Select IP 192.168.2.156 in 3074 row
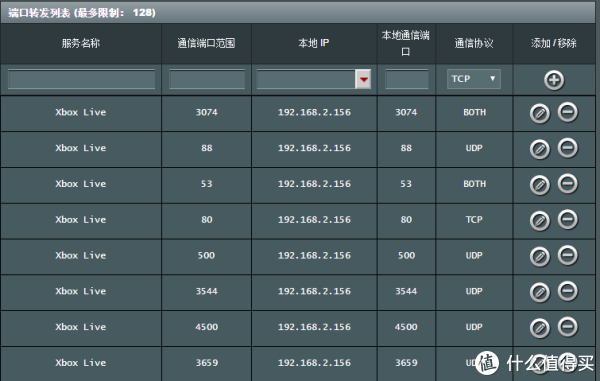Screen dimensions: 600x381 click(314, 112)
